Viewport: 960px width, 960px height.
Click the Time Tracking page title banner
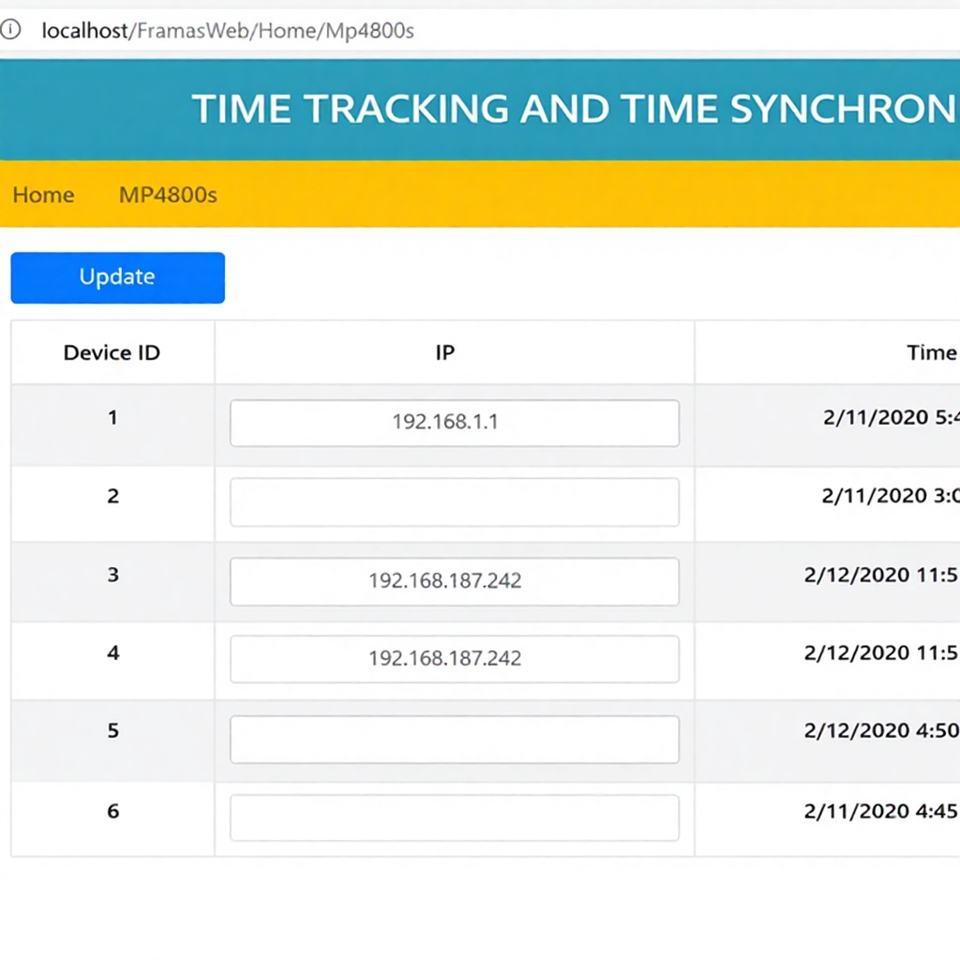pos(574,109)
